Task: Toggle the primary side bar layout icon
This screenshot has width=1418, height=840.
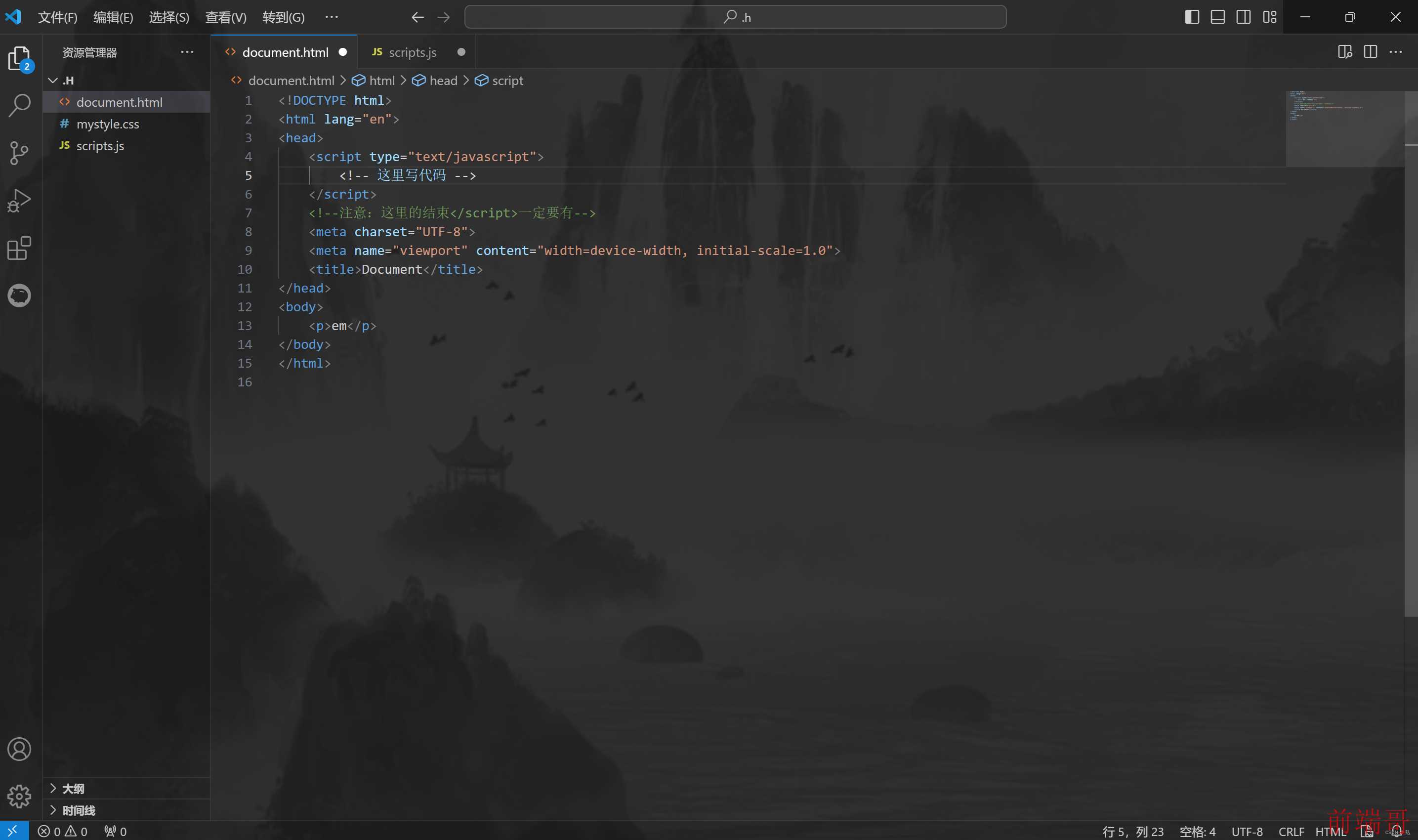Action: point(1192,17)
